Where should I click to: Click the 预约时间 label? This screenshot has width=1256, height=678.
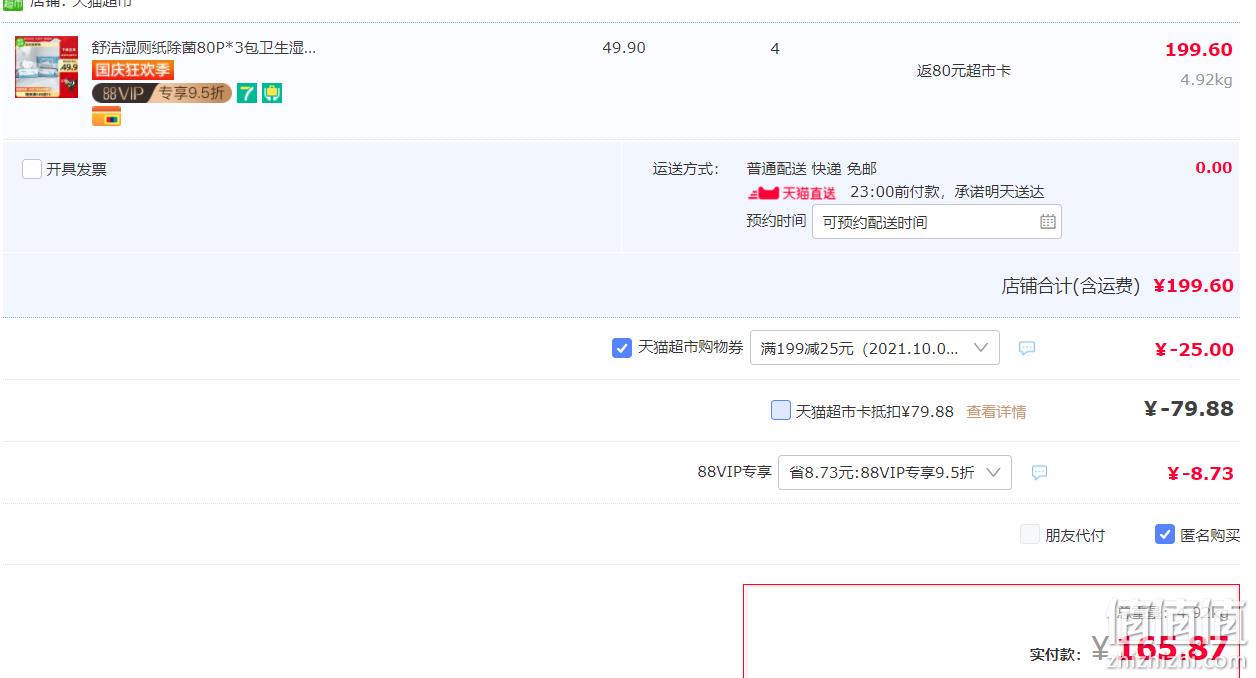tap(776, 221)
